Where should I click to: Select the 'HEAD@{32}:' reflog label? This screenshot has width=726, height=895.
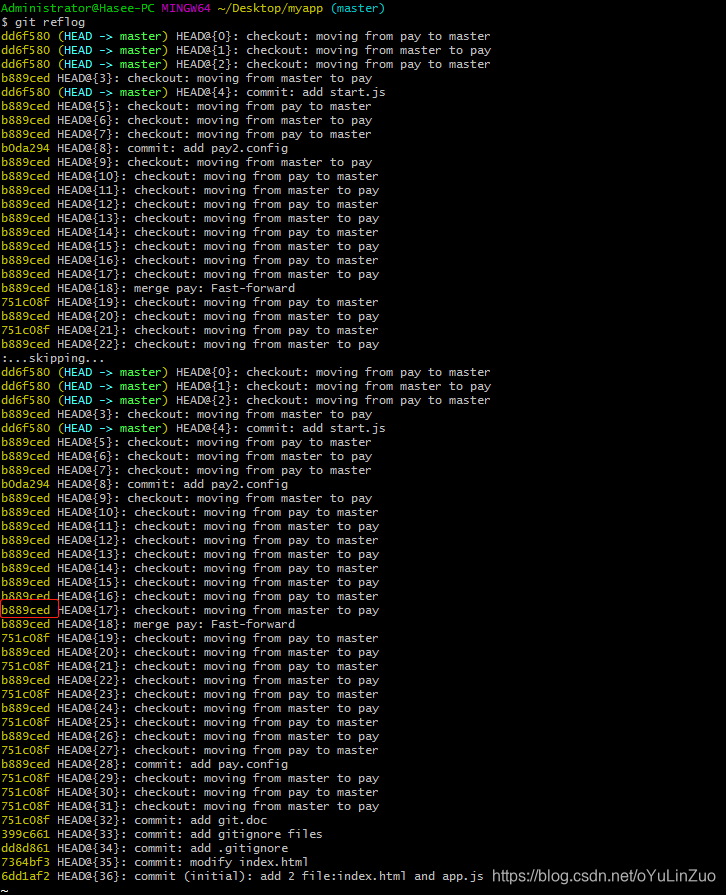tap(92, 820)
